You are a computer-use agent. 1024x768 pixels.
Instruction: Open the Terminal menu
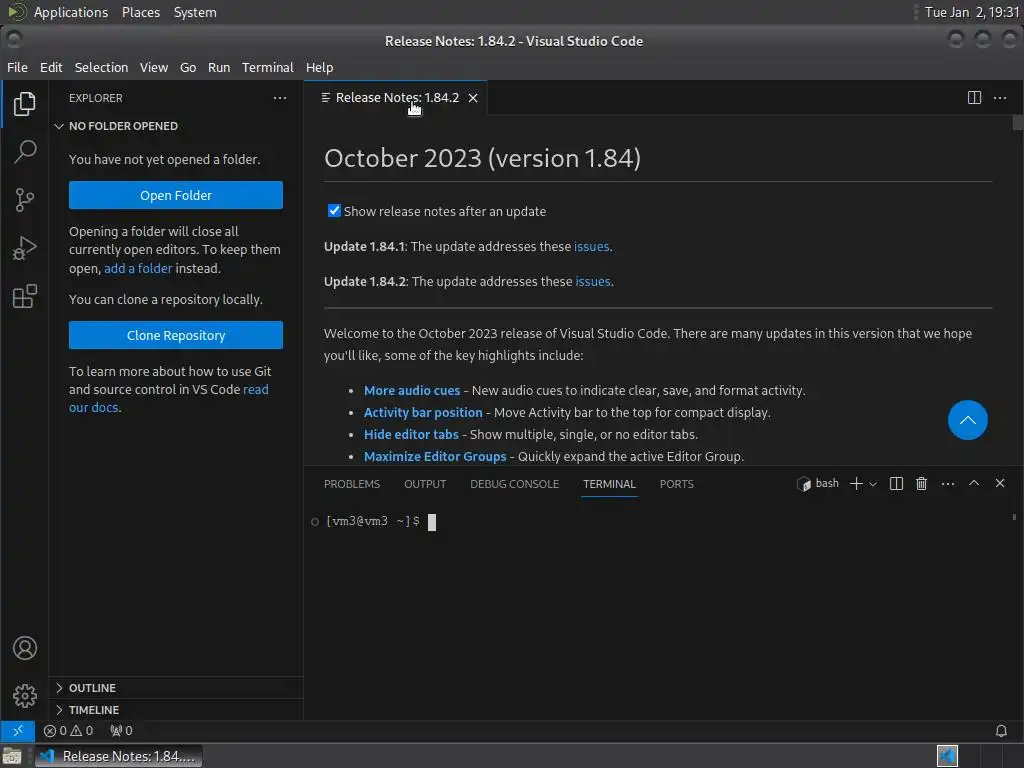268,67
